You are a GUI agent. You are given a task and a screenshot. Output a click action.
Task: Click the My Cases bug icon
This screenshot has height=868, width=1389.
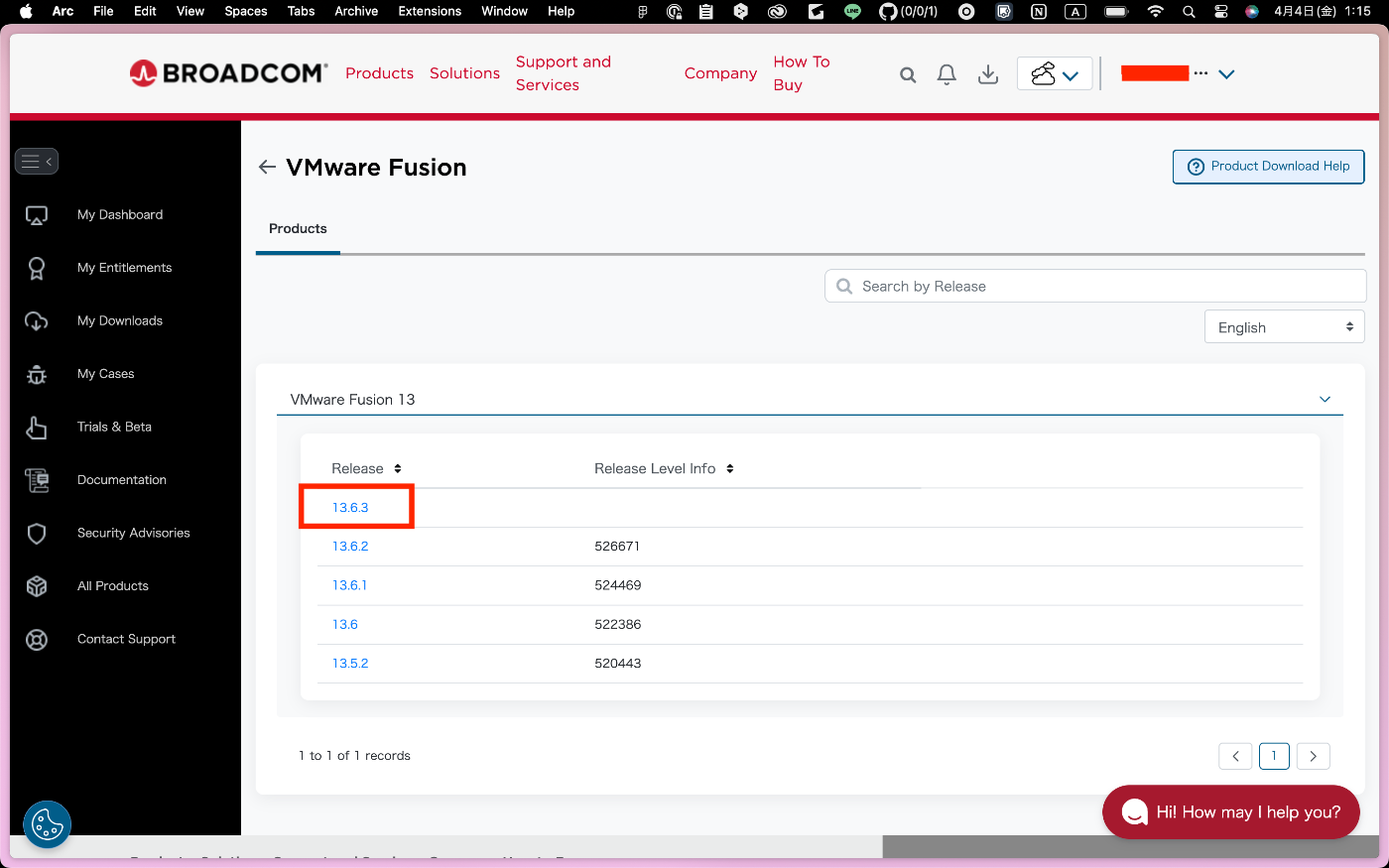pos(37,374)
